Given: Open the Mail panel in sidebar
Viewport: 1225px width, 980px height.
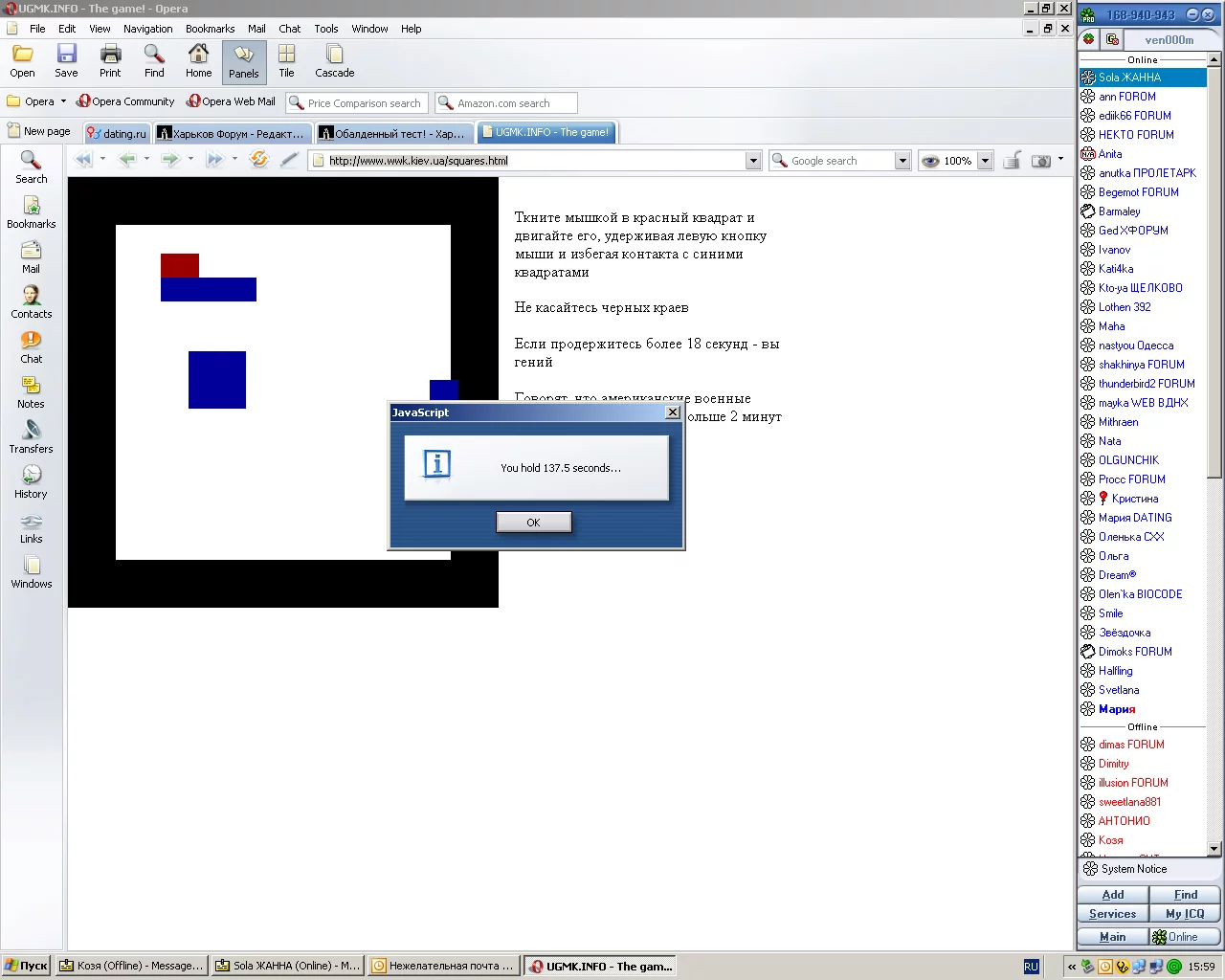Looking at the screenshot, I should [32, 257].
